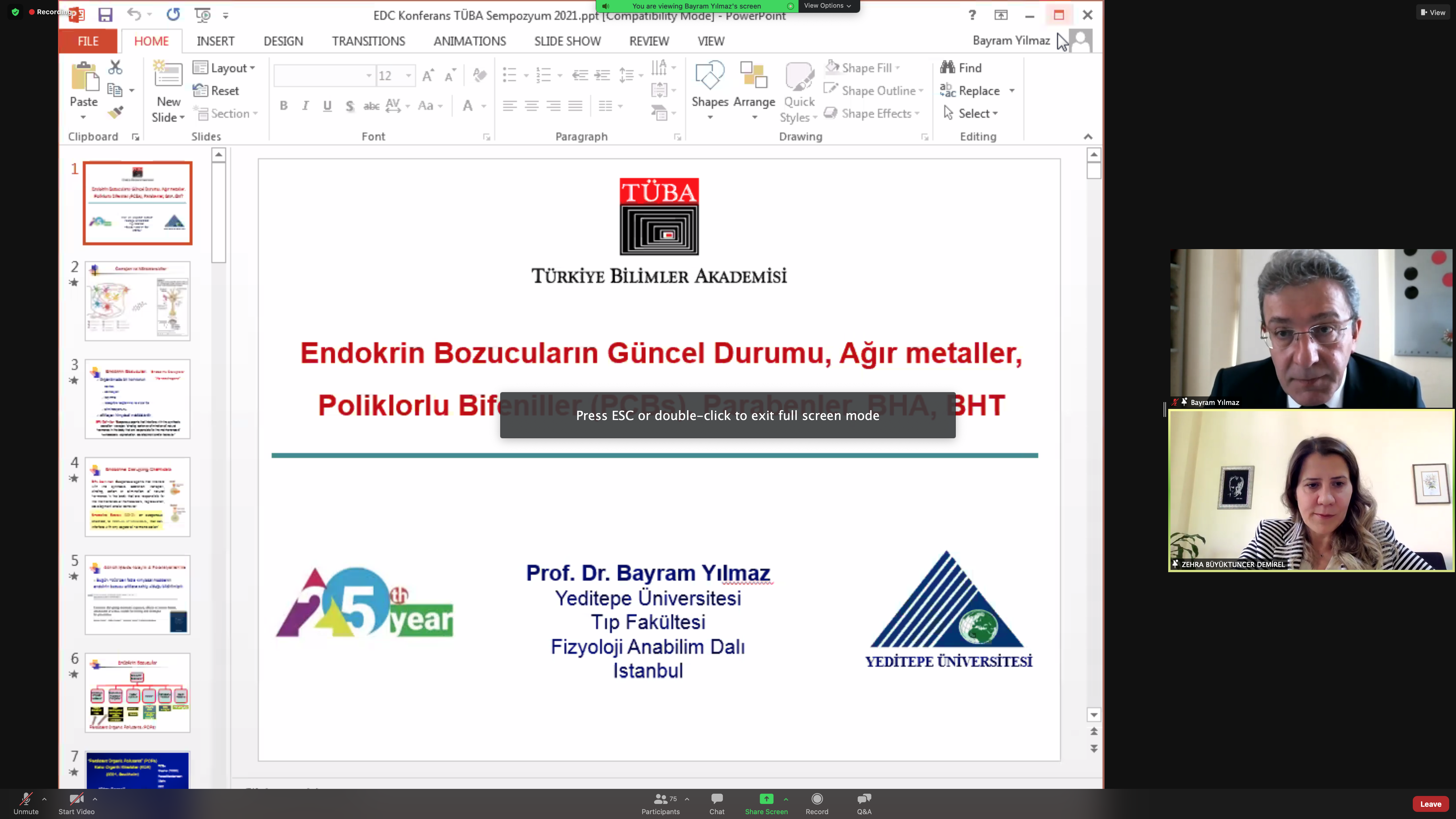Select slide 2 thumbnail
Viewport: 1456px width, 819px height.
[x=137, y=301]
